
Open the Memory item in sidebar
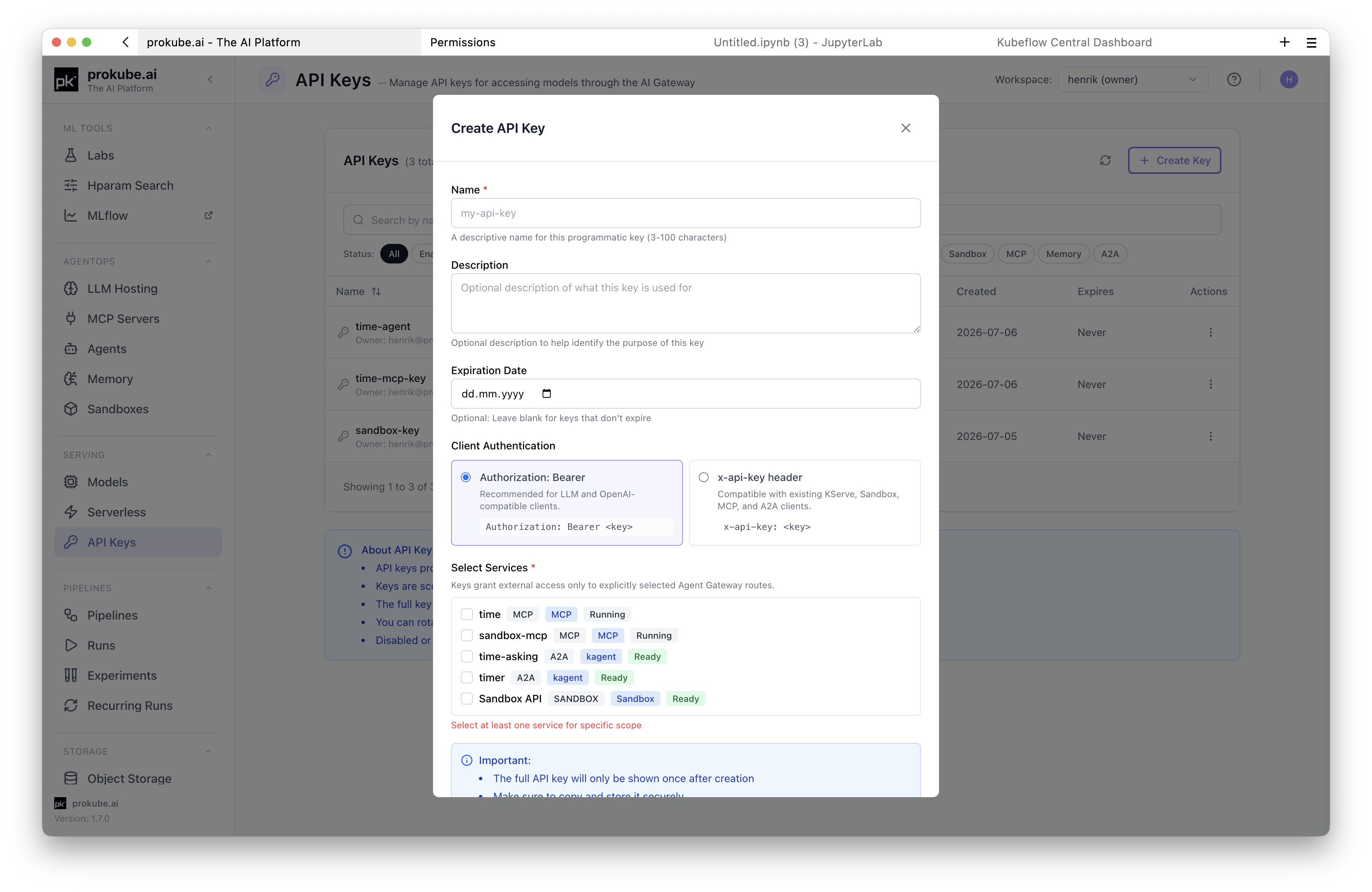pos(138,379)
